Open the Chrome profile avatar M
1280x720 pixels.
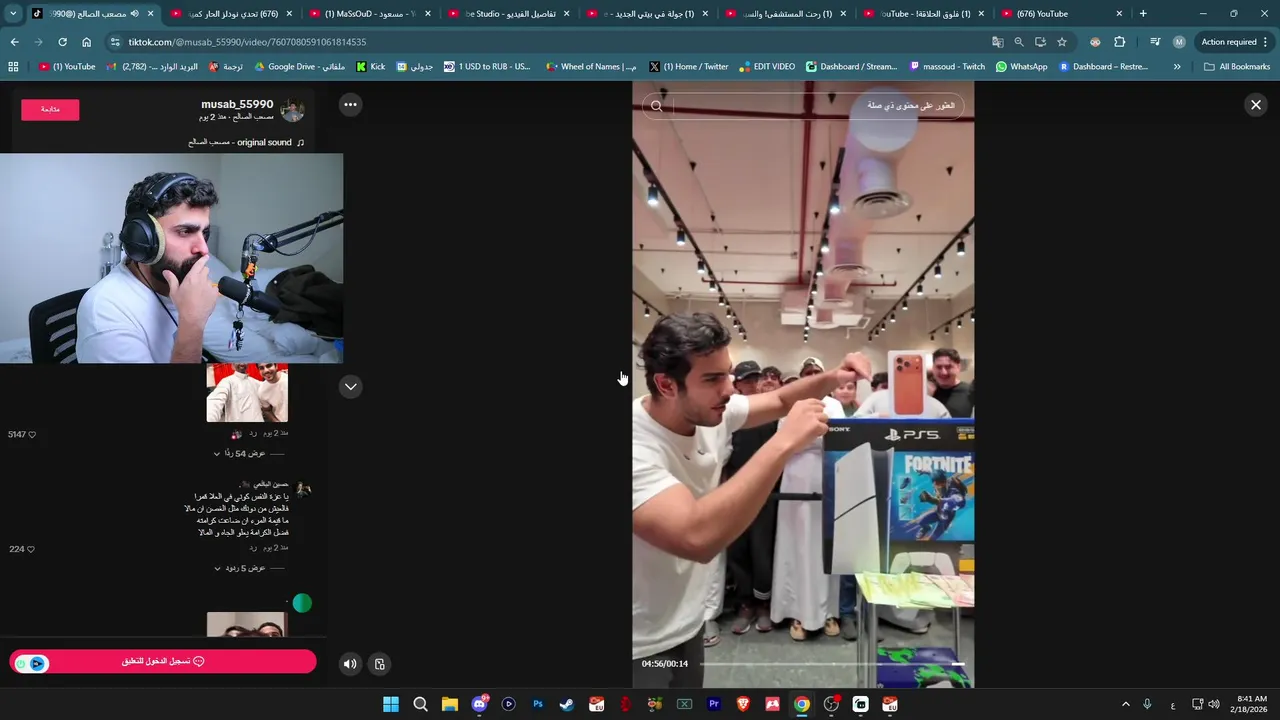coord(1179,42)
